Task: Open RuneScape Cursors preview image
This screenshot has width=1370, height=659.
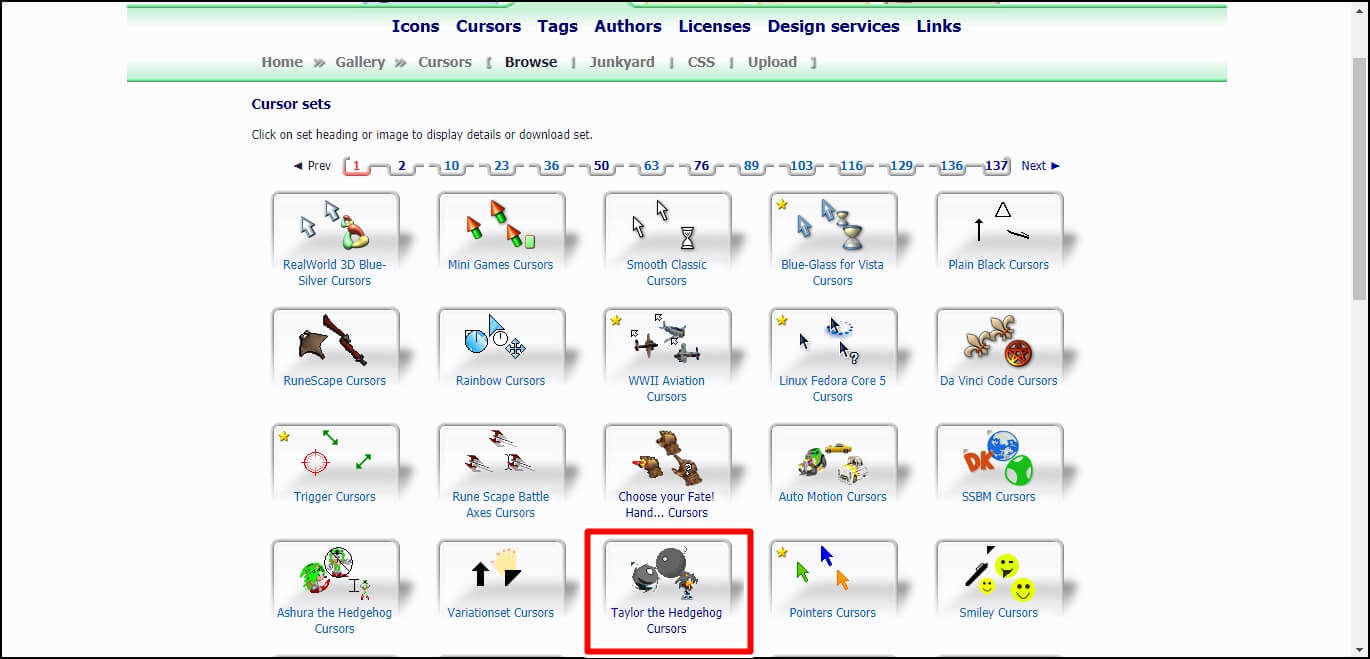Action: [335, 340]
